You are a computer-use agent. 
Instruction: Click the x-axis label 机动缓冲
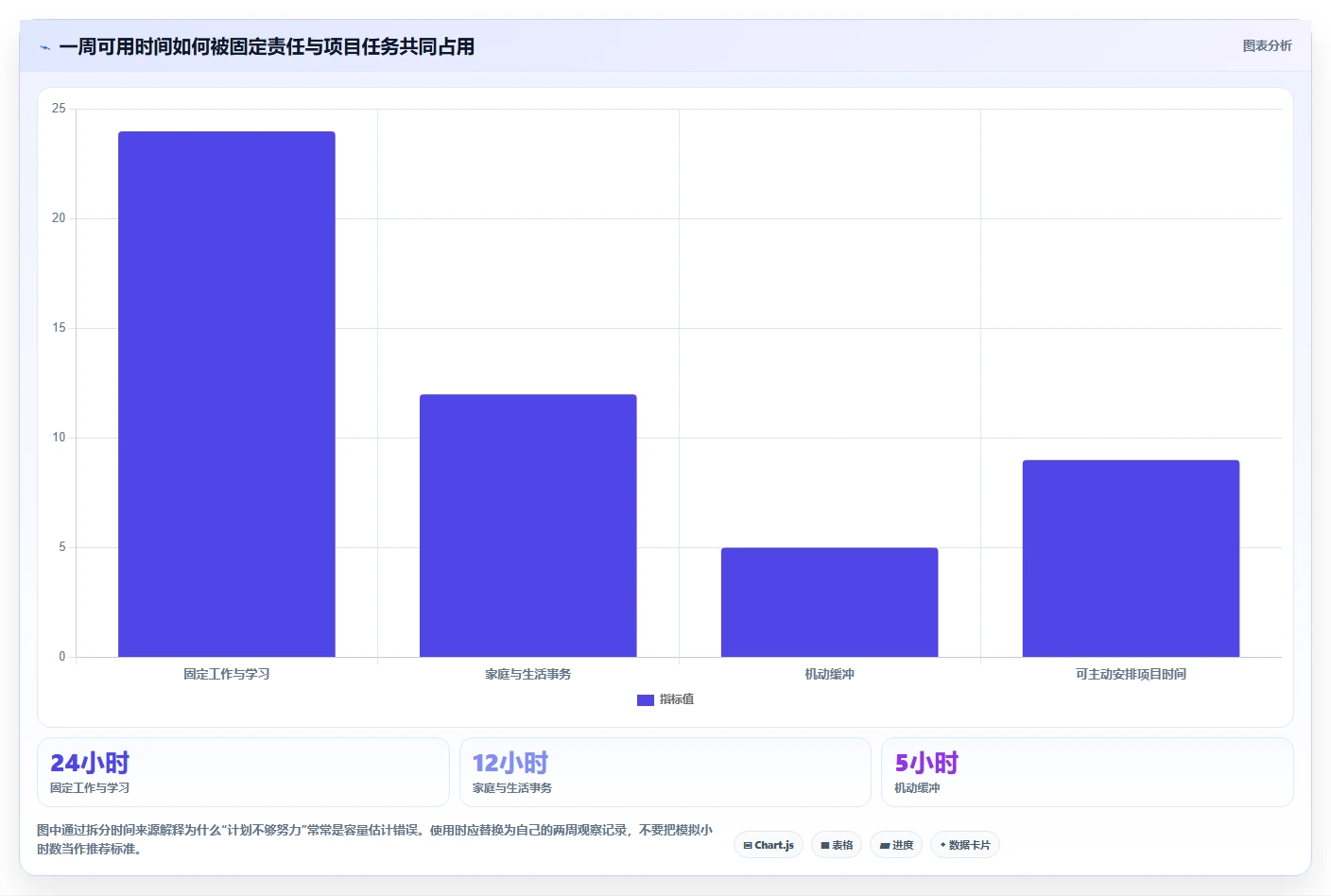point(830,674)
